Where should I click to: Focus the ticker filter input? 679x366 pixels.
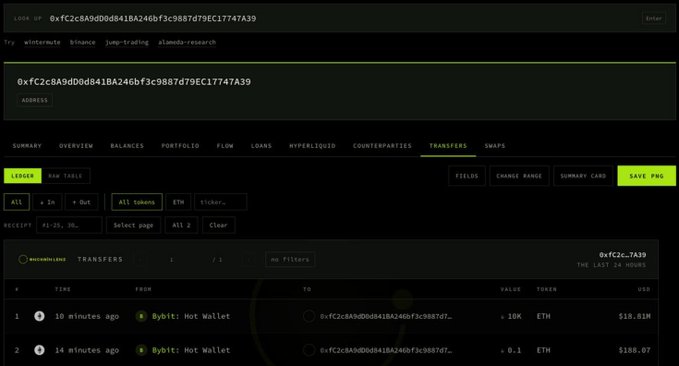[221, 202]
